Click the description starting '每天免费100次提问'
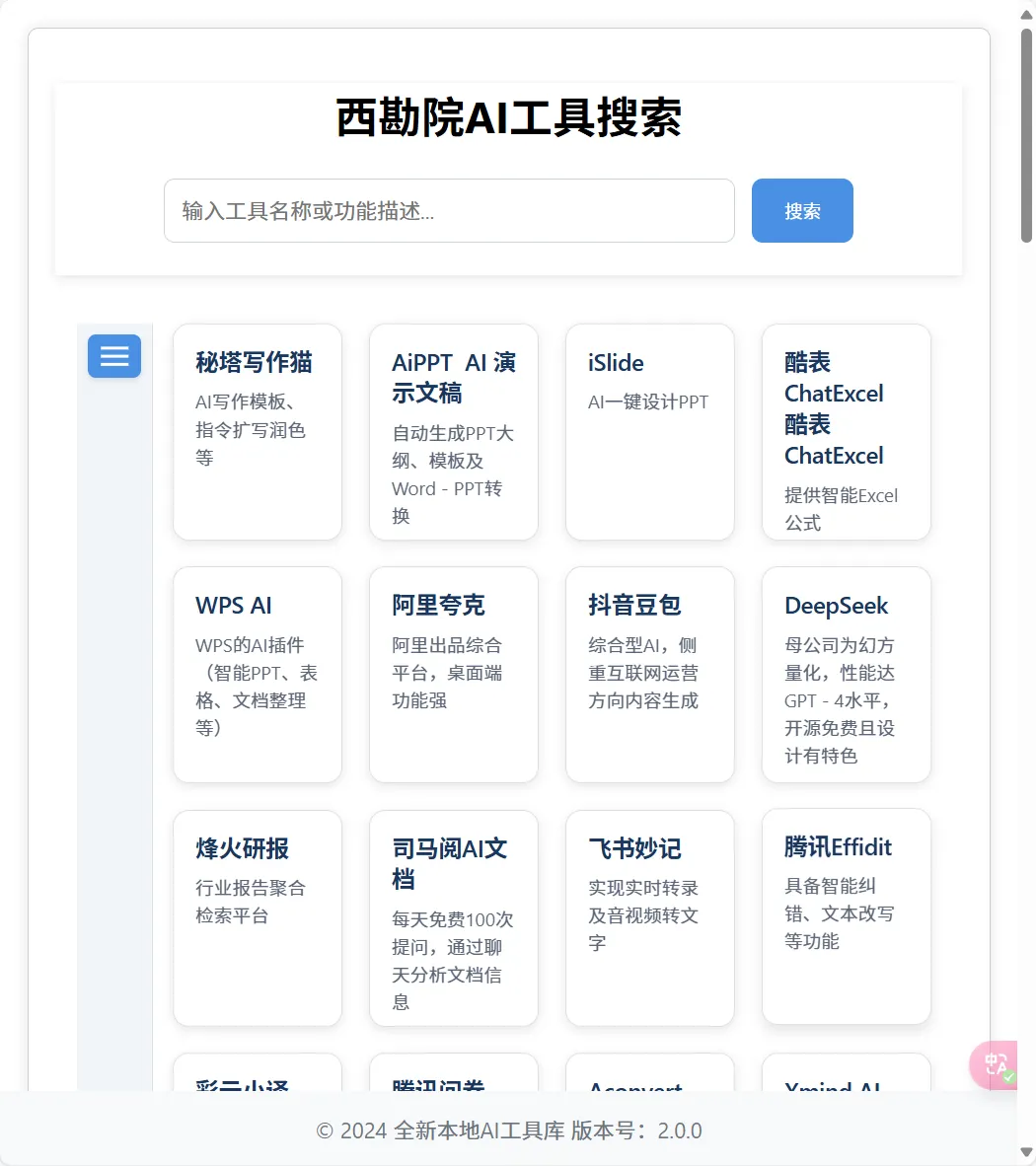 (x=452, y=961)
